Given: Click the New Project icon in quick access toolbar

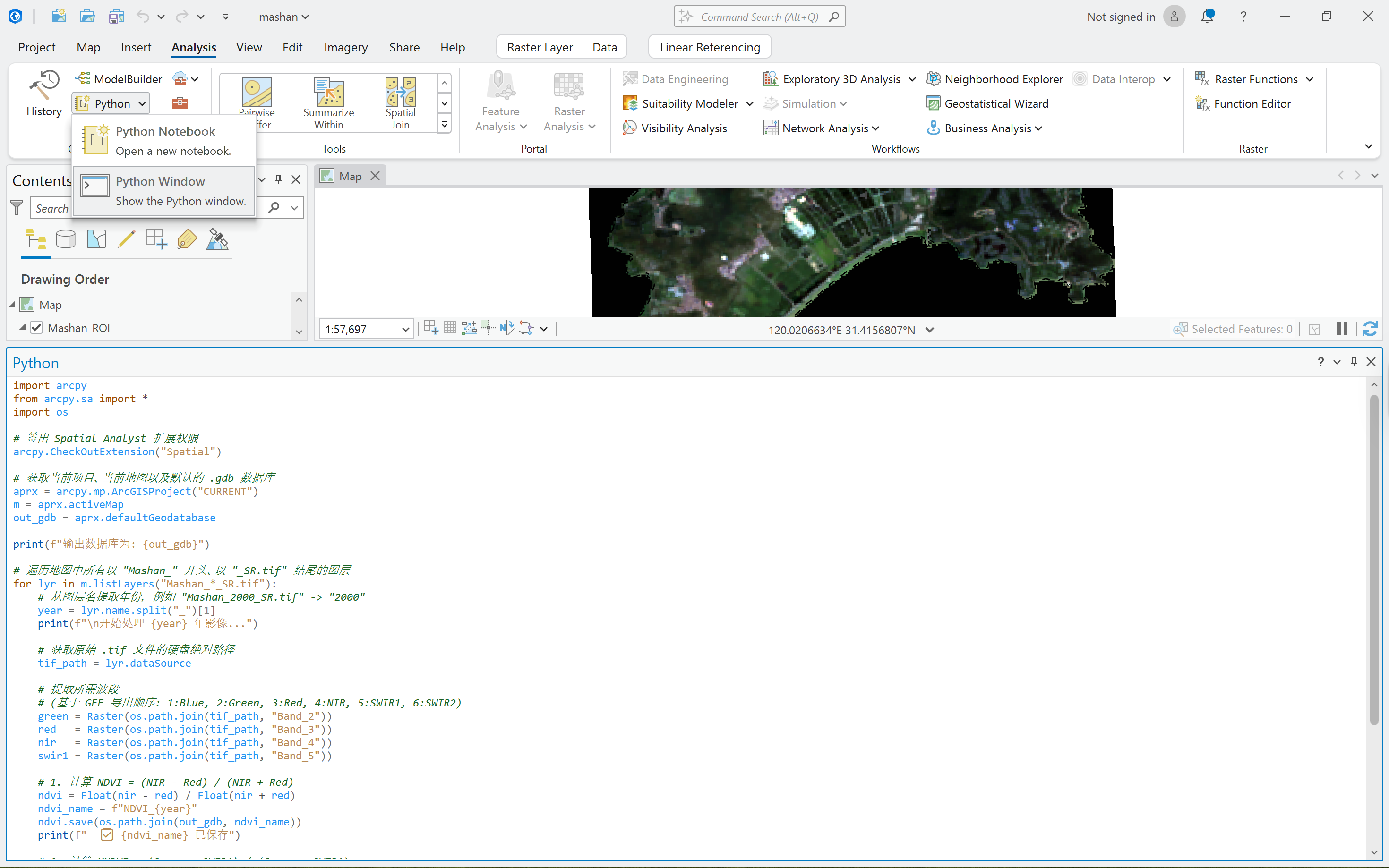Looking at the screenshot, I should 59,16.
